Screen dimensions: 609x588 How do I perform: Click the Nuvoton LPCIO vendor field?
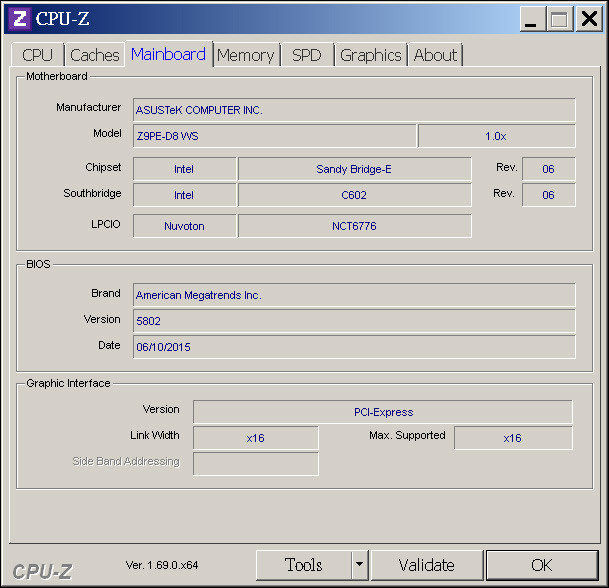(184, 226)
